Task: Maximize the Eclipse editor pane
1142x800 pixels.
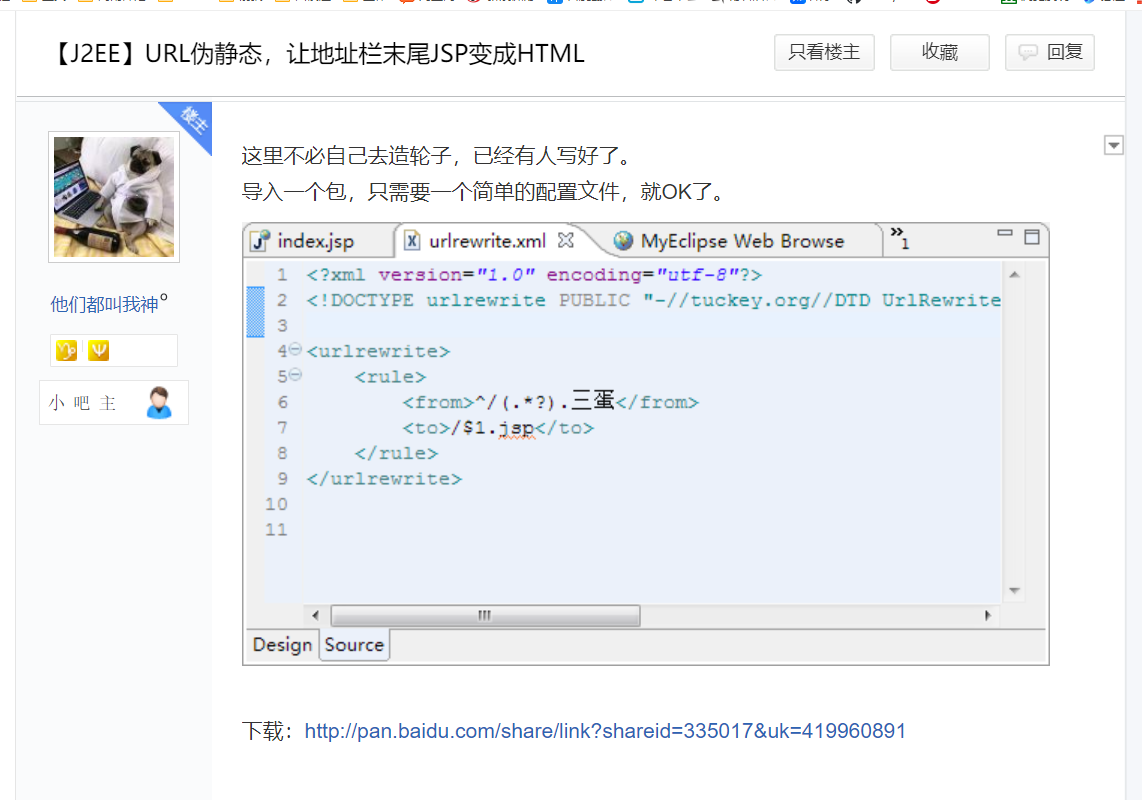Action: (x=1032, y=237)
